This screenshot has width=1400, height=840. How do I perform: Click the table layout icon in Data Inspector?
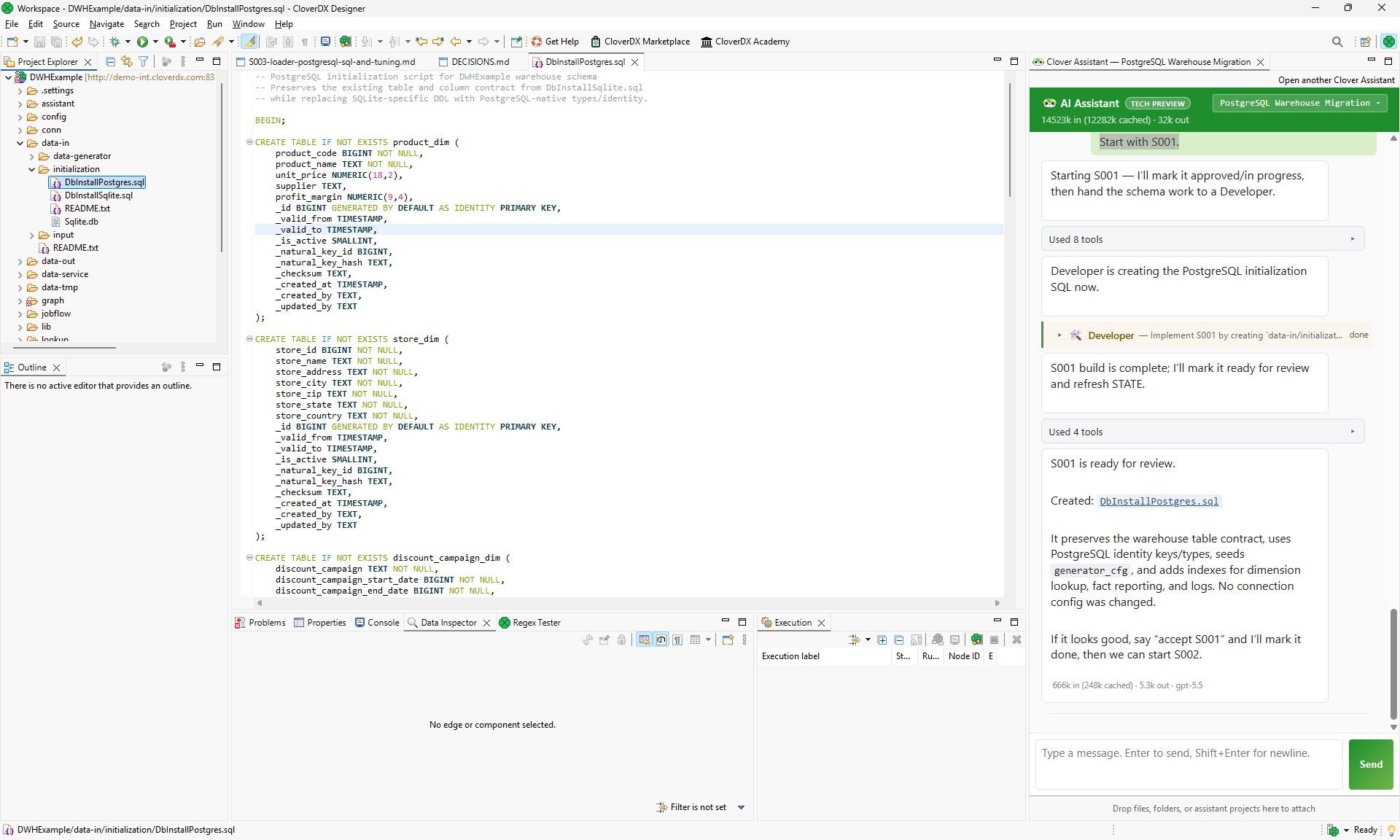click(x=696, y=639)
